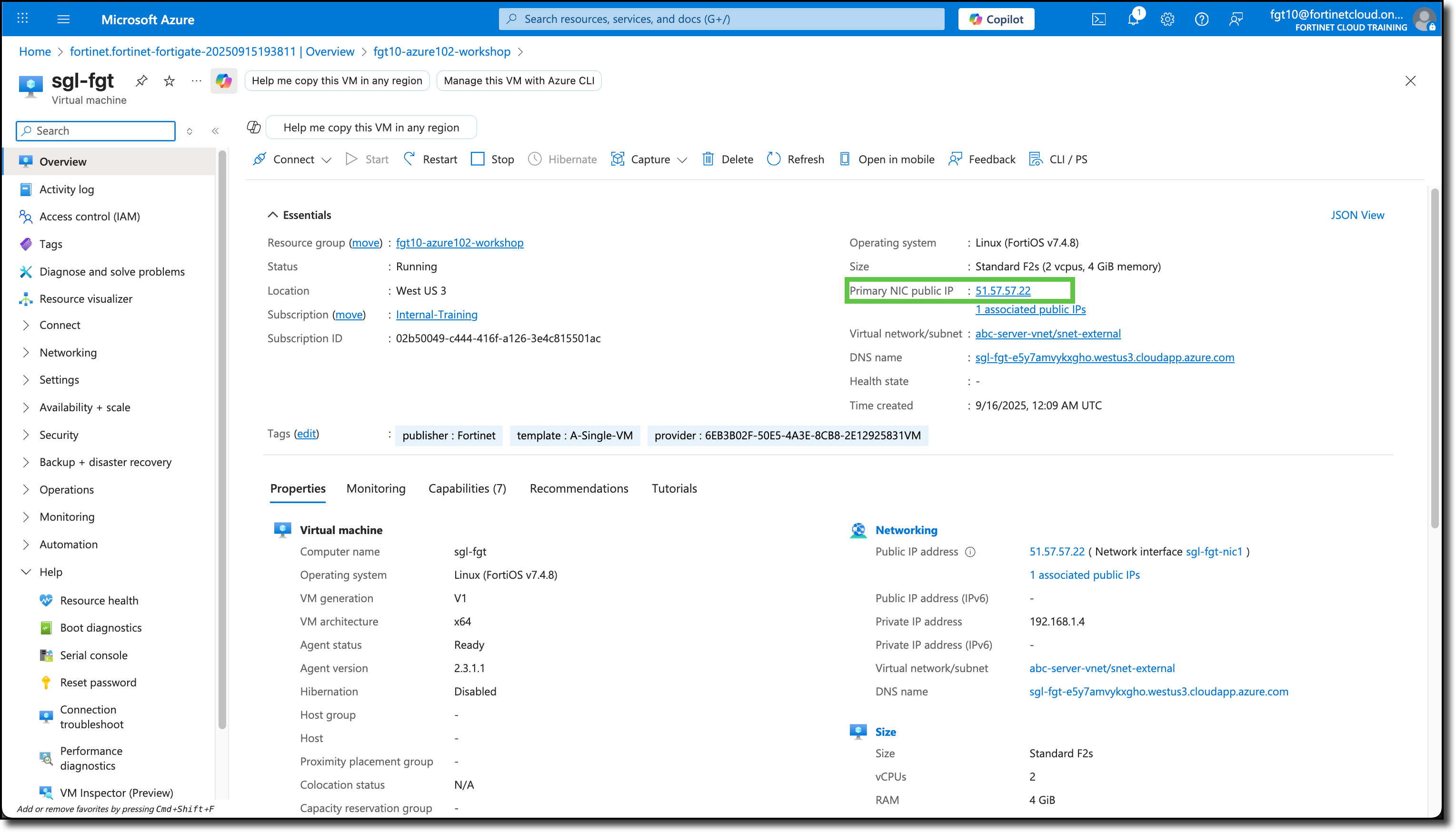Expand the Help section in sidebar
Viewport: 1456px width, 832px height.
tap(51, 572)
